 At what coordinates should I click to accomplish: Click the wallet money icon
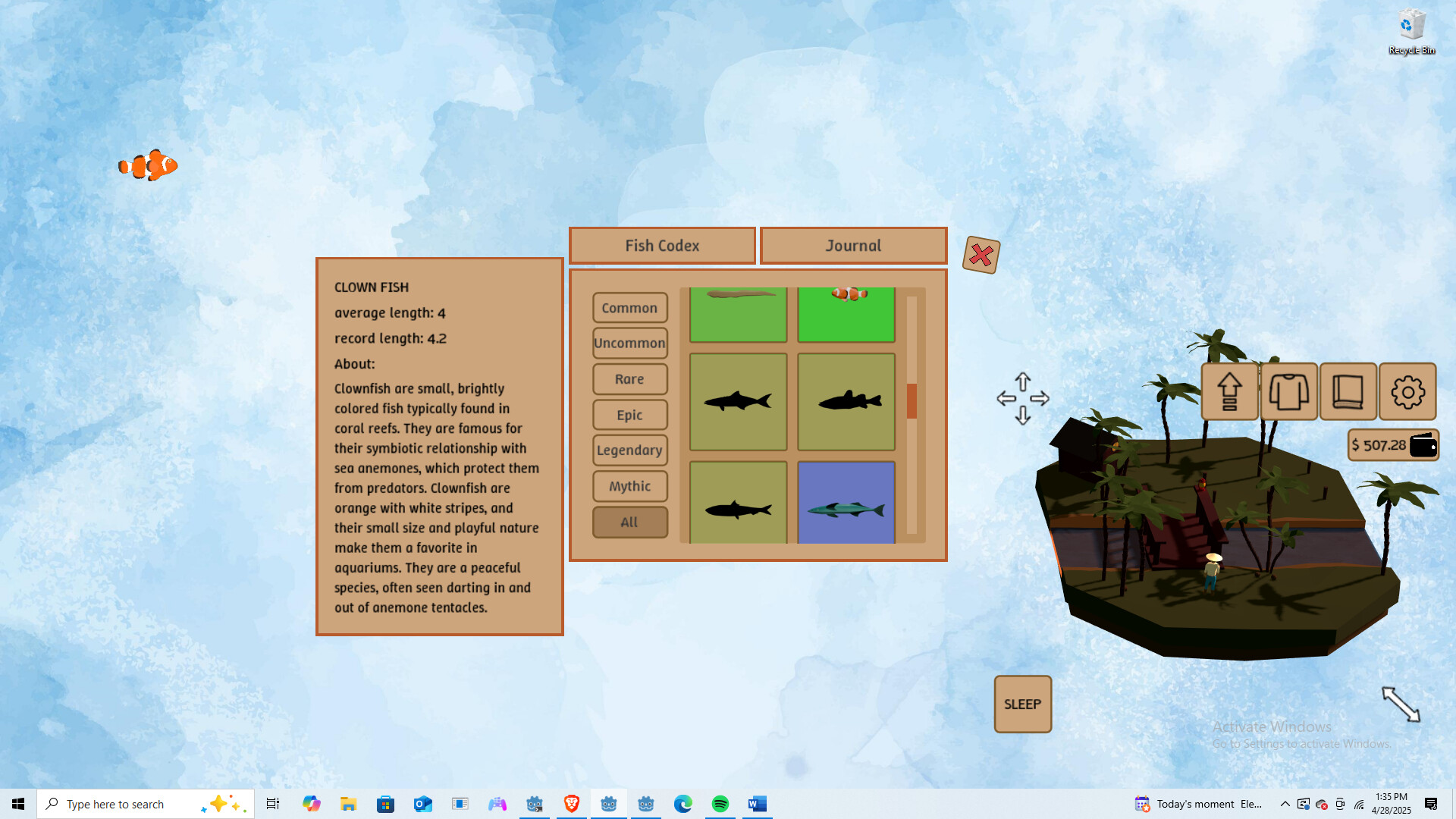(x=1423, y=445)
